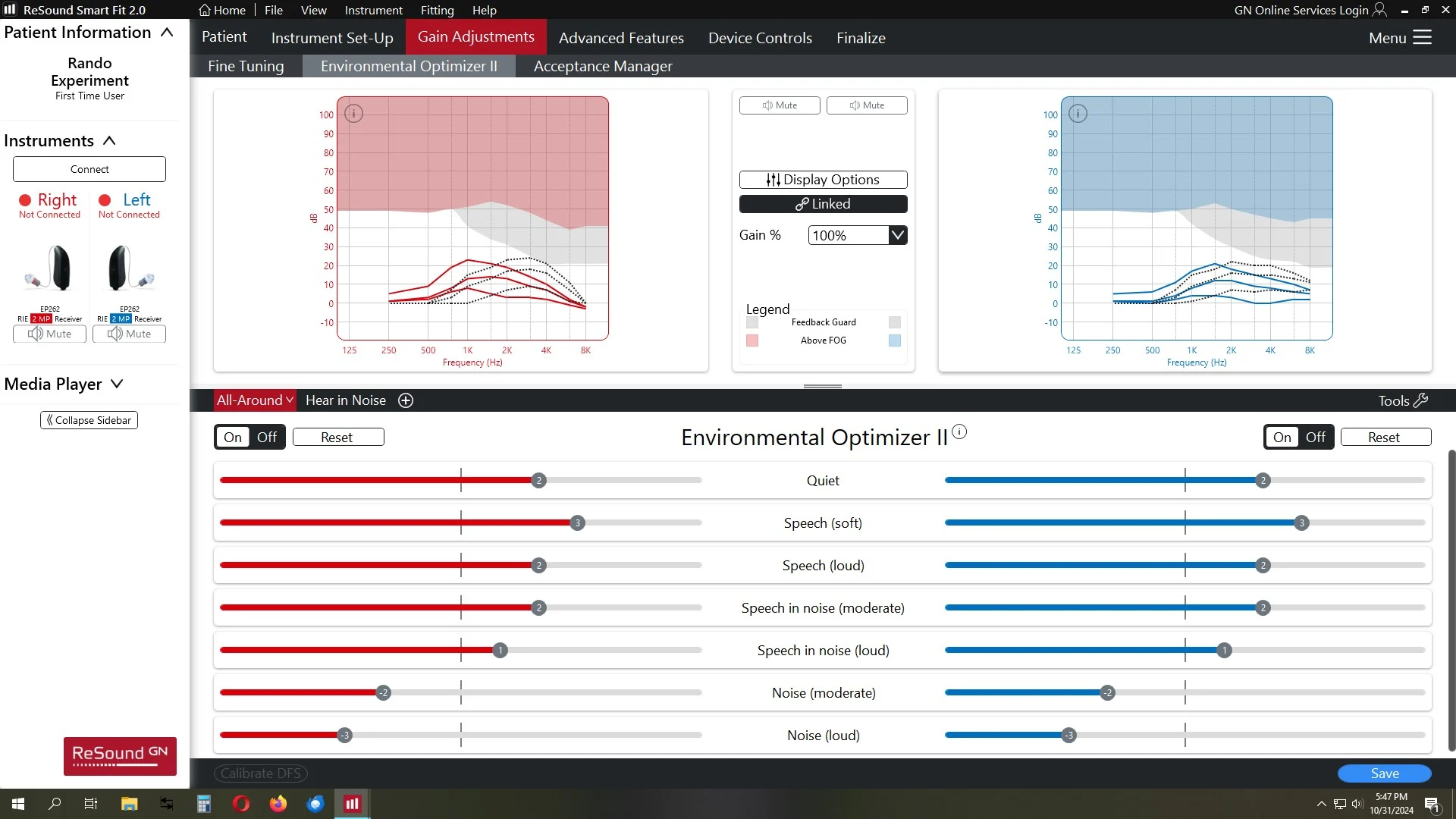Open Display Options
Image resolution: width=1456 pixels, height=819 pixels.
[x=823, y=180]
